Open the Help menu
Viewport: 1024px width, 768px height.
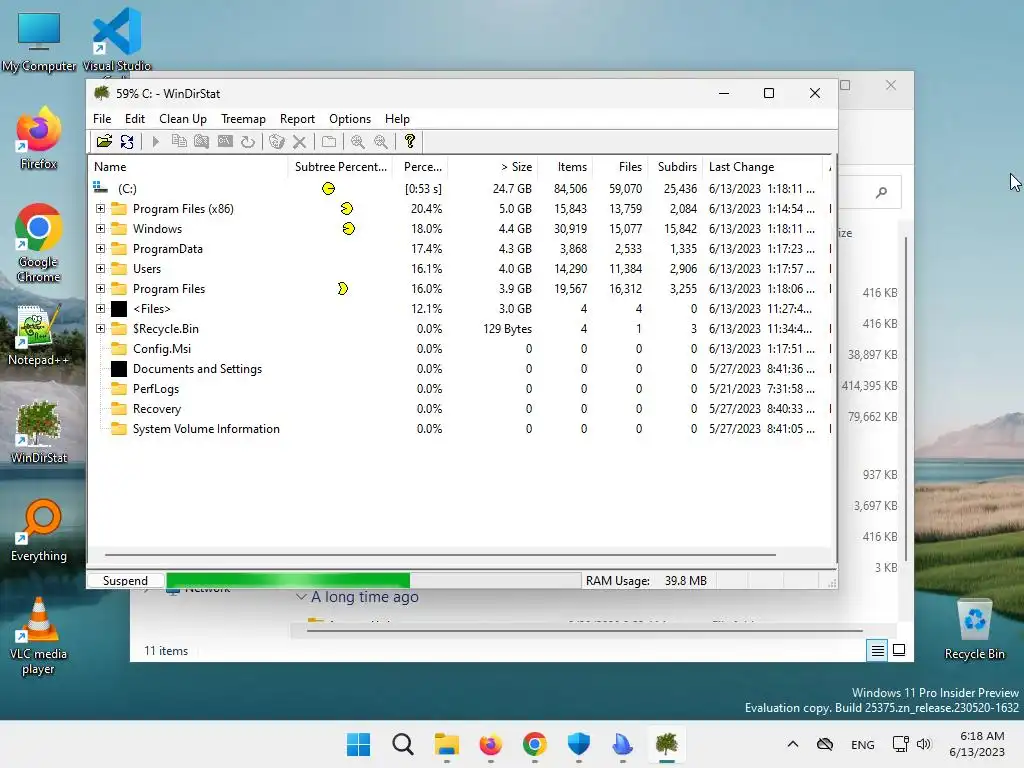click(x=397, y=119)
